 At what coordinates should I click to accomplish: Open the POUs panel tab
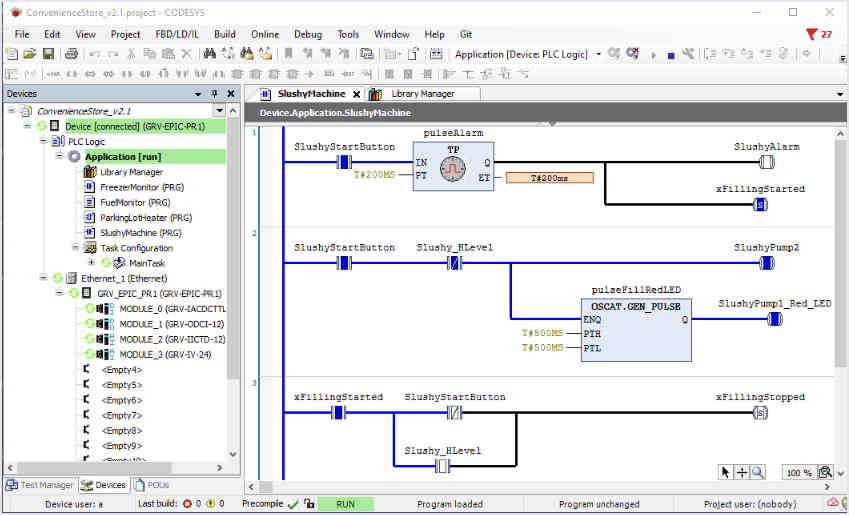tap(151, 485)
